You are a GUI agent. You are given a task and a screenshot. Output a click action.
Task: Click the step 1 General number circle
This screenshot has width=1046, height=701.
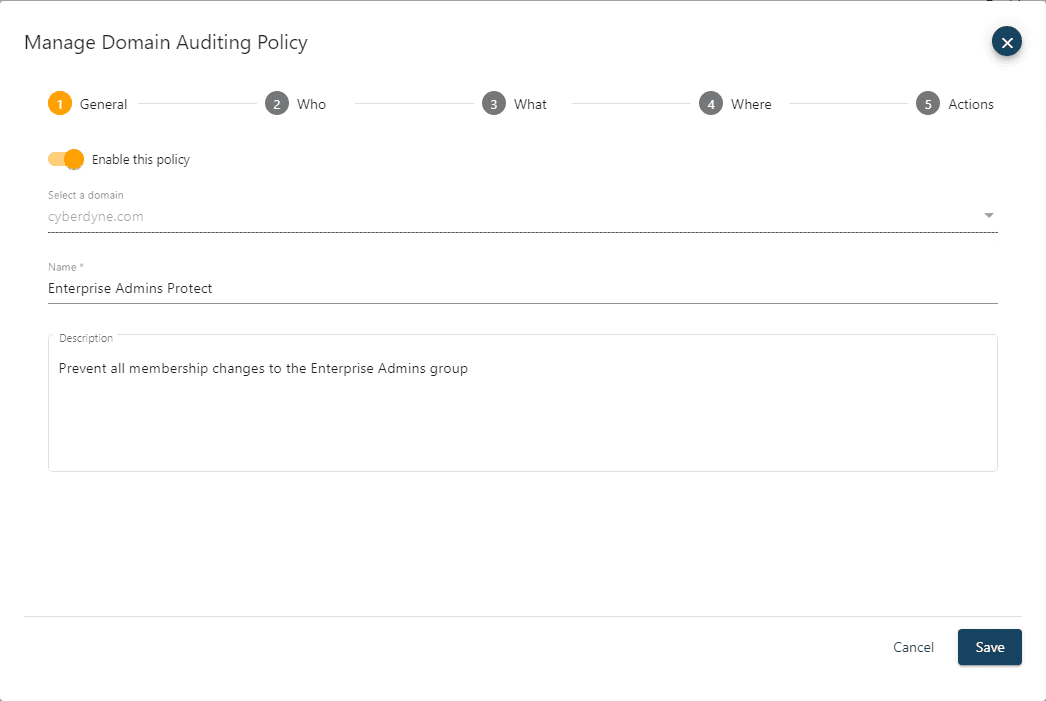[x=60, y=104]
